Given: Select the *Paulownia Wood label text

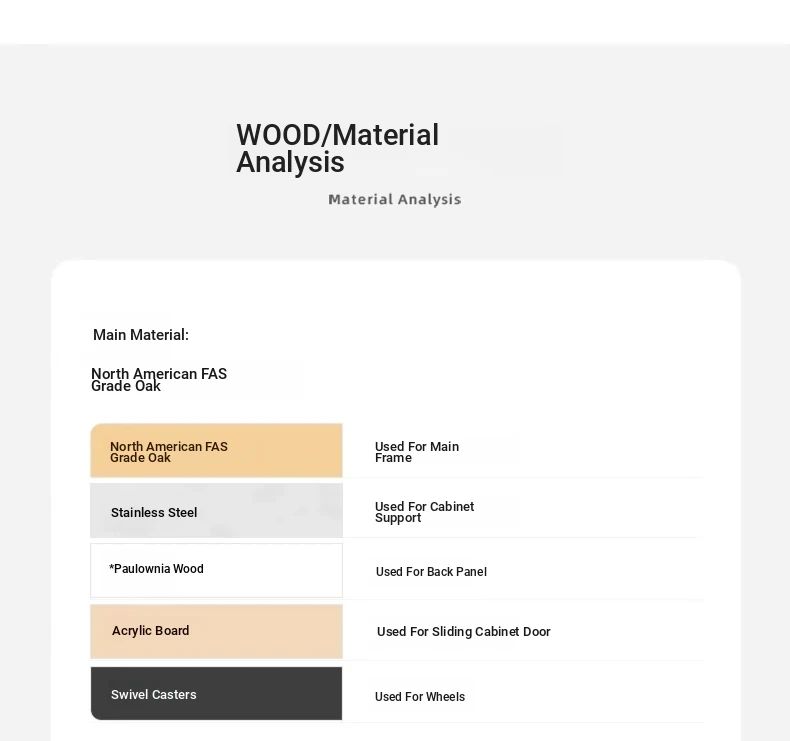Looking at the screenshot, I should pos(156,569).
